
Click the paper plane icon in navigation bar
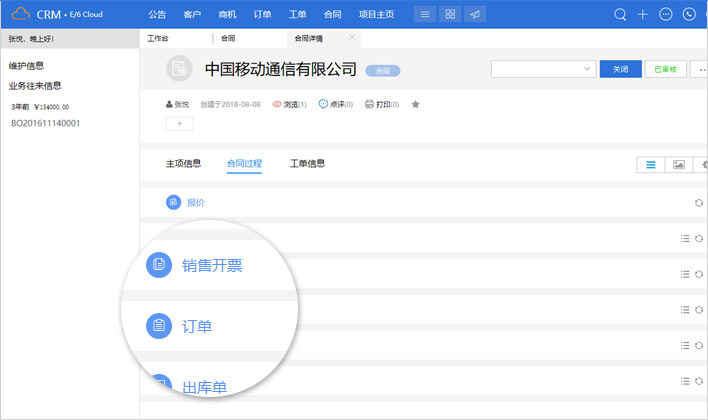tap(476, 14)
